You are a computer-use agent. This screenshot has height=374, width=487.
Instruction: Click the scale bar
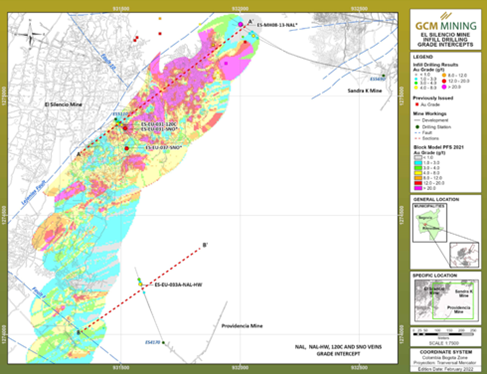pos(444,334)
